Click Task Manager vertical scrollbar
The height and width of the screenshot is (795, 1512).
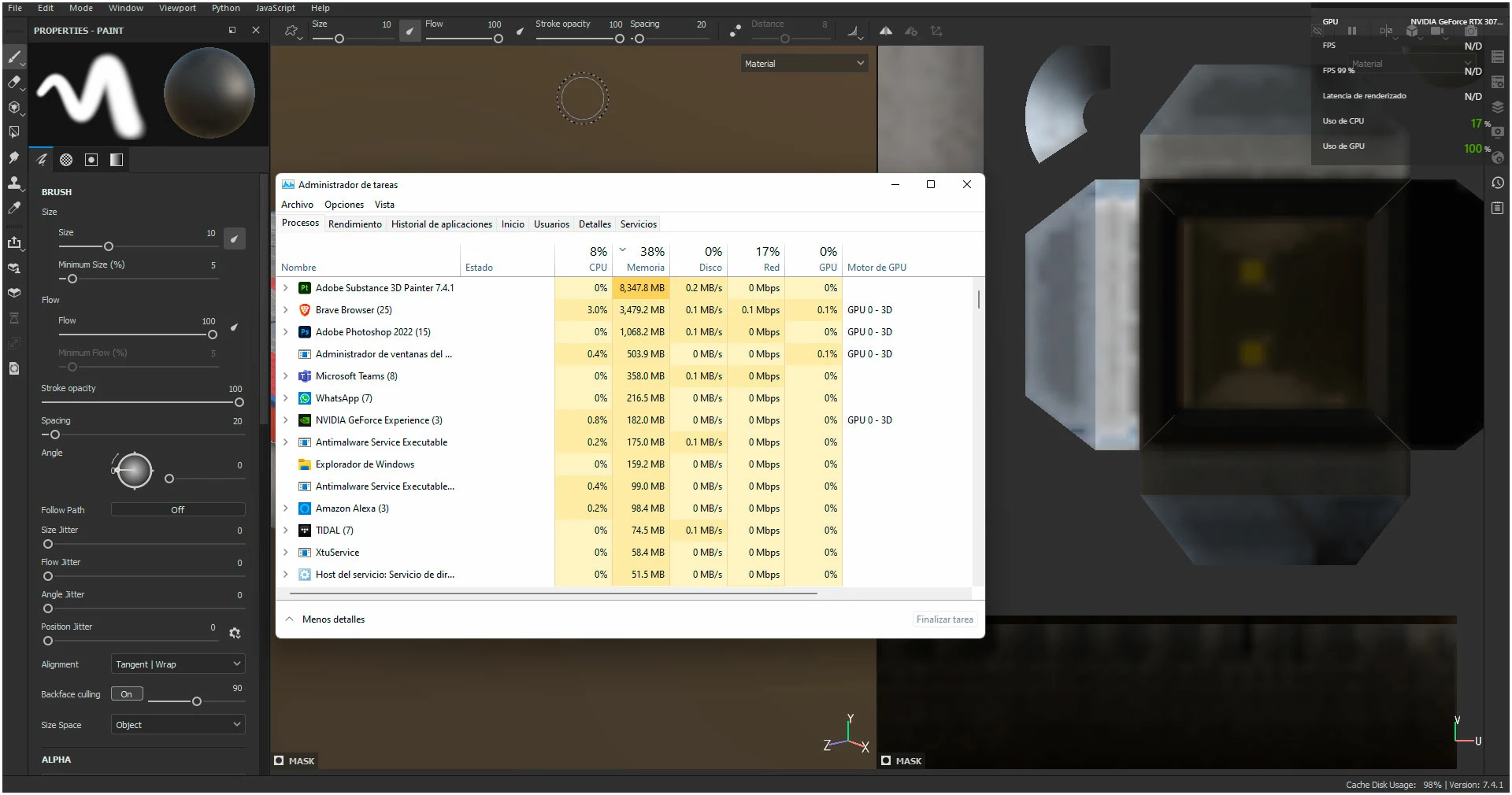click(979, 299)
